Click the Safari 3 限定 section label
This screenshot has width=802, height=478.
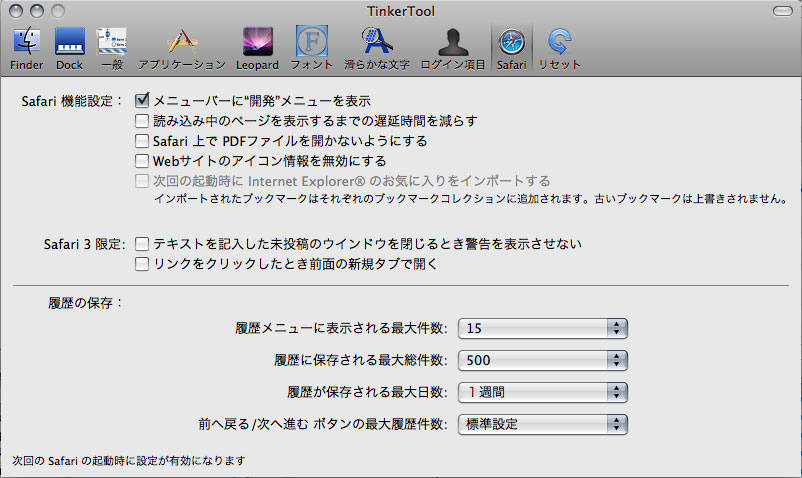click(84, 244)
